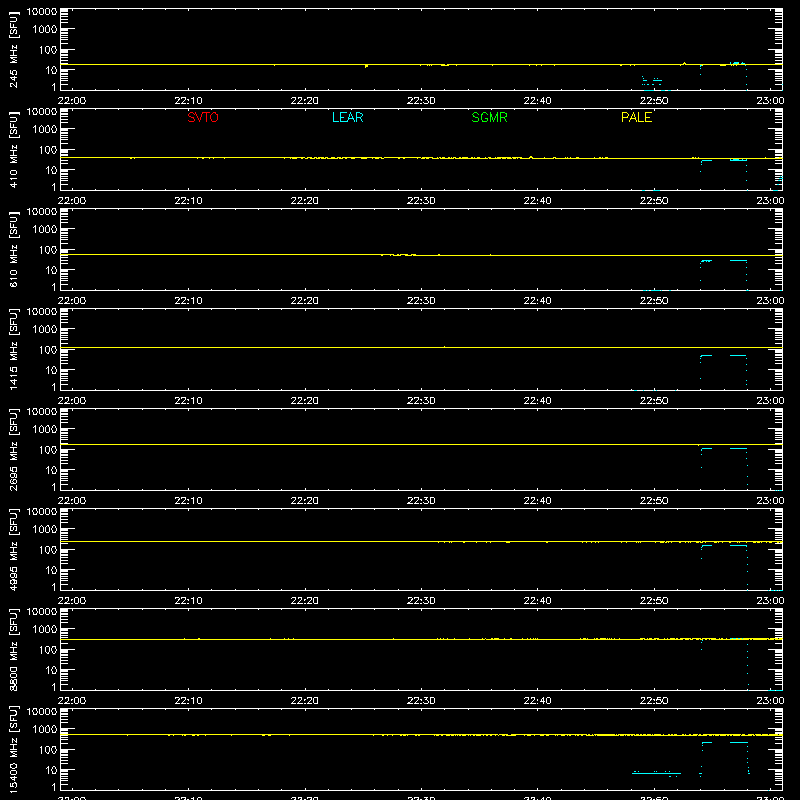
Task: Click 22:20 time label of 4995 MHz panel
Action: (x=305, y=601)
